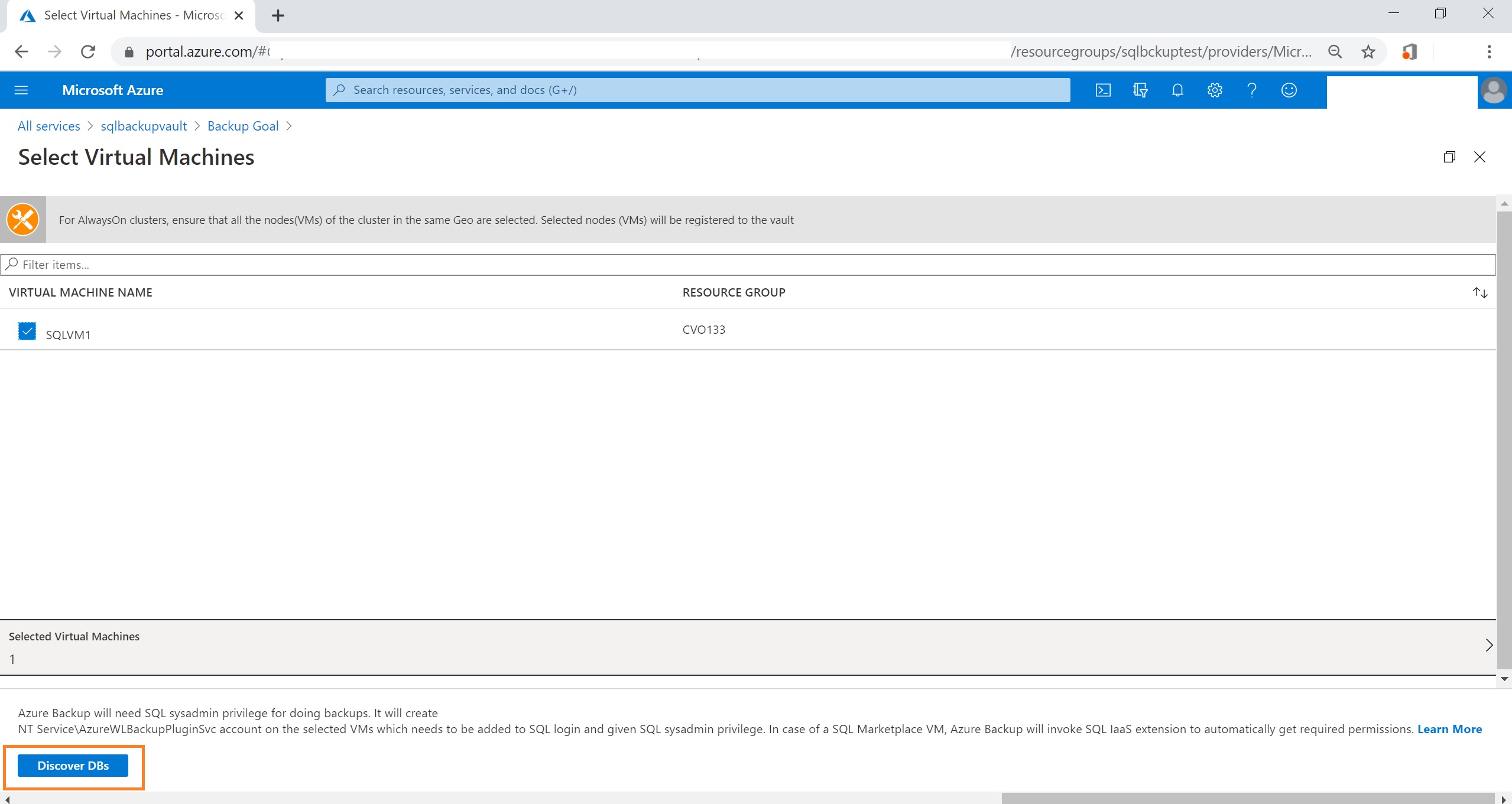Open the Learn More link

1449,729
